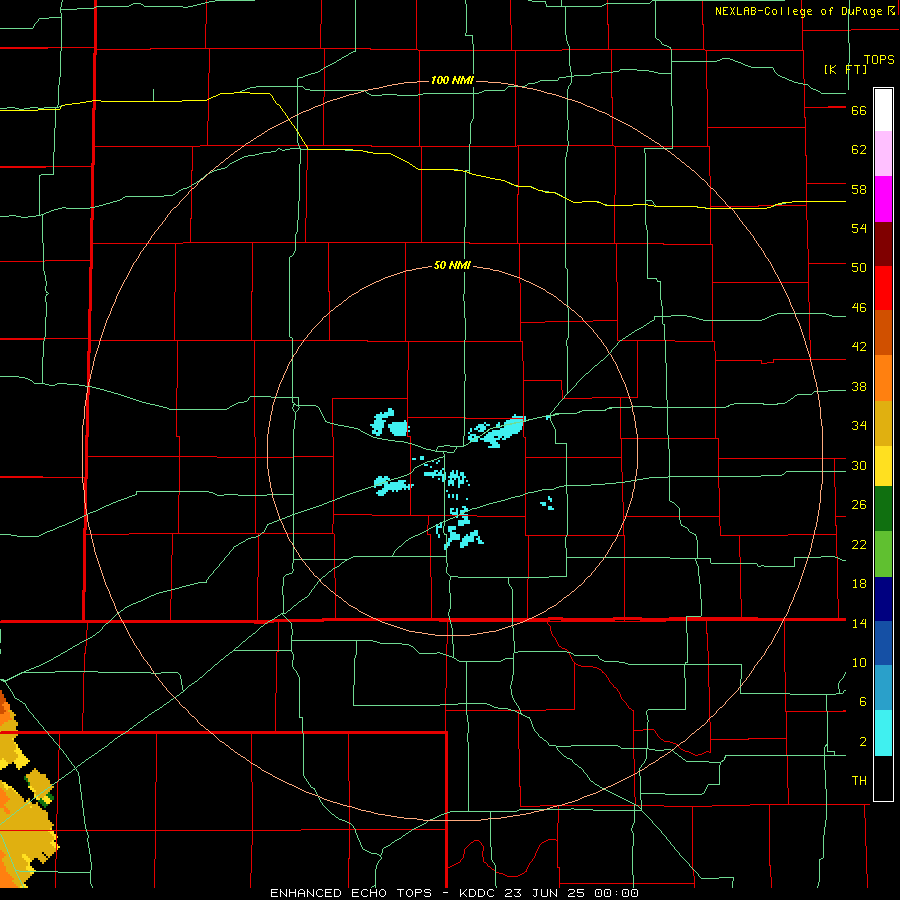Choose the dark orange legend swatch
Viewport: 900px width, 900px height.
pyautogui.click(x=883, y=332)
